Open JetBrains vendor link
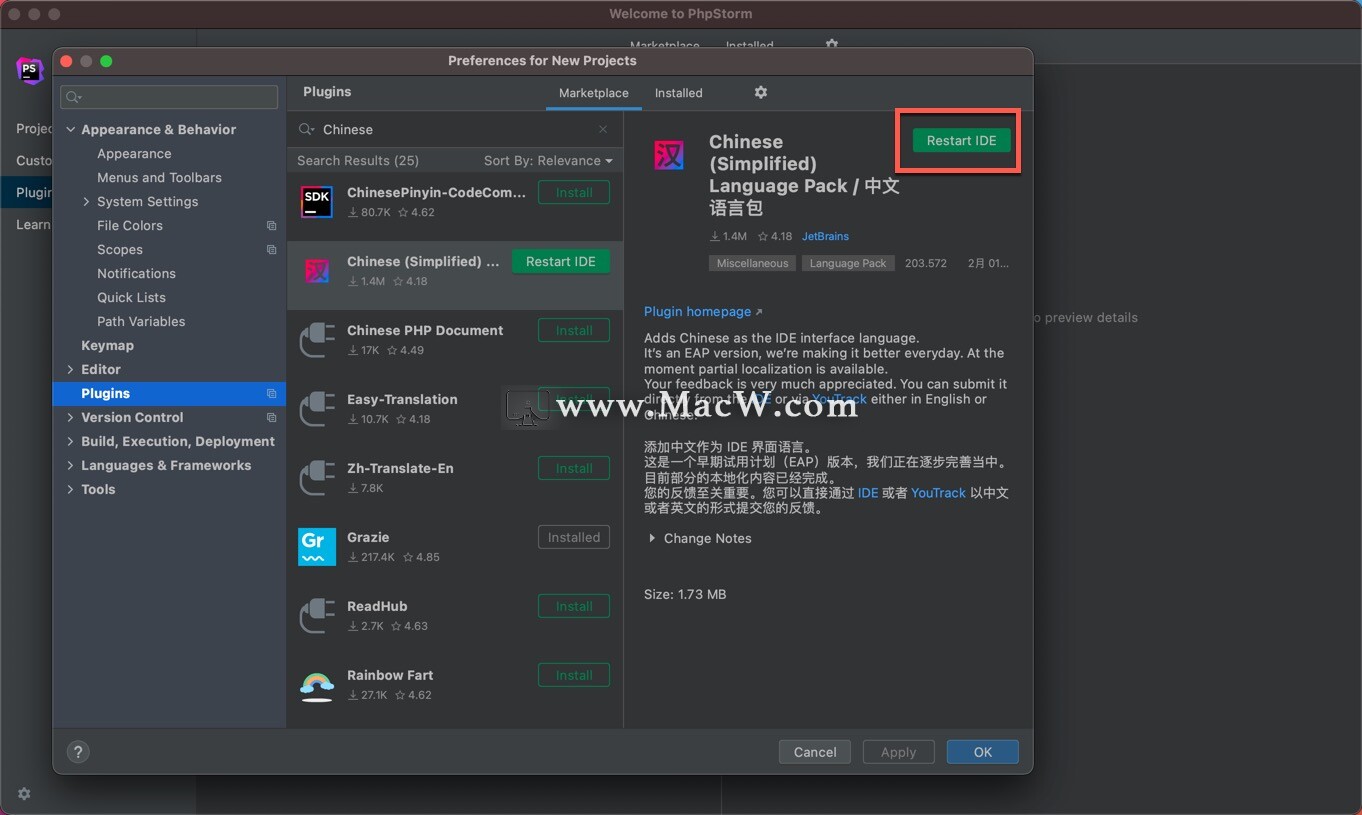 coord(825,237)
